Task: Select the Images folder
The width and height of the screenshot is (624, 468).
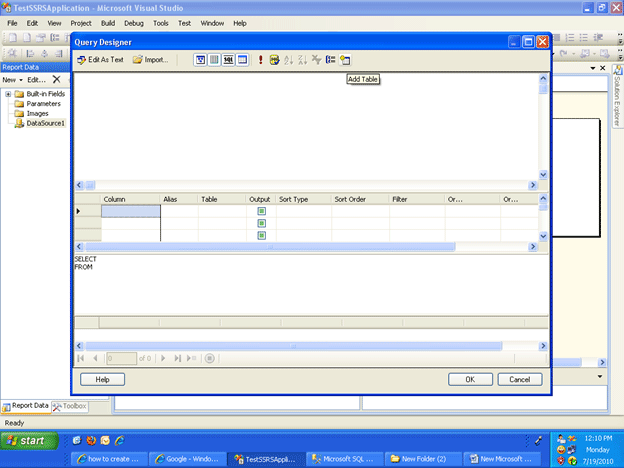Action: (37, 113)
